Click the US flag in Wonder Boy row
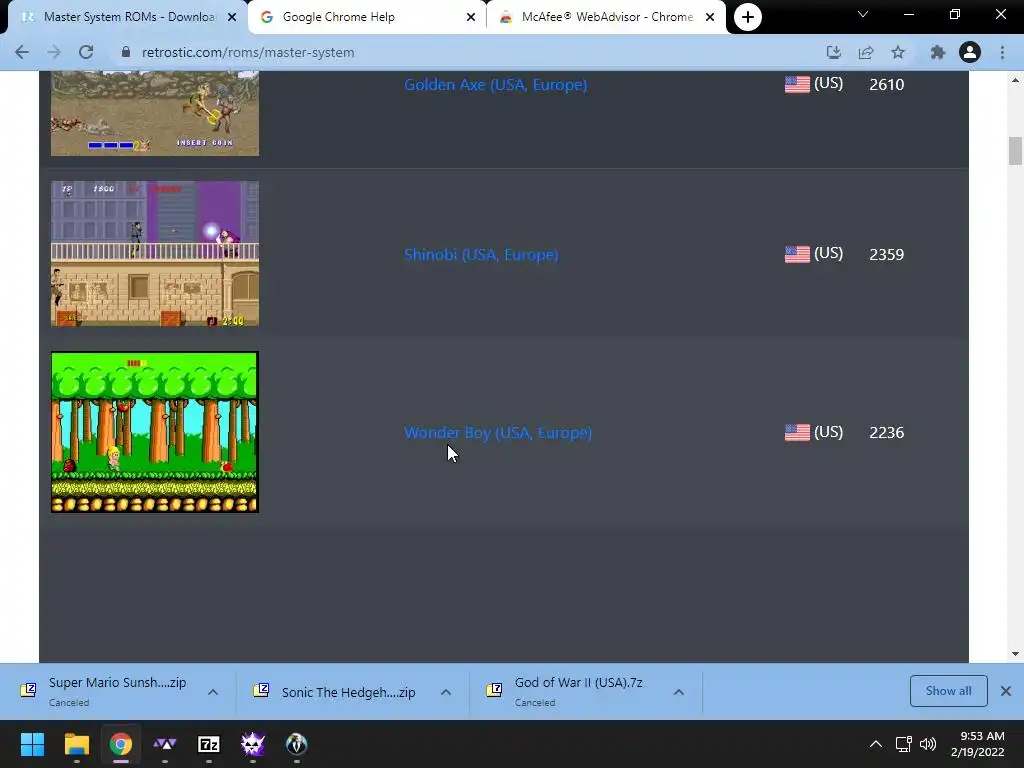 click(x=797, y=432)
